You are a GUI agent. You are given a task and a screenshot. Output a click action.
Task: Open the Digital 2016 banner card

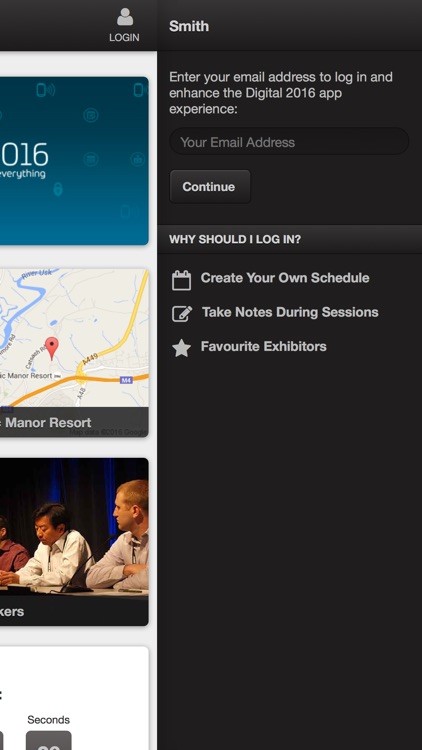(x=74, y=161)
